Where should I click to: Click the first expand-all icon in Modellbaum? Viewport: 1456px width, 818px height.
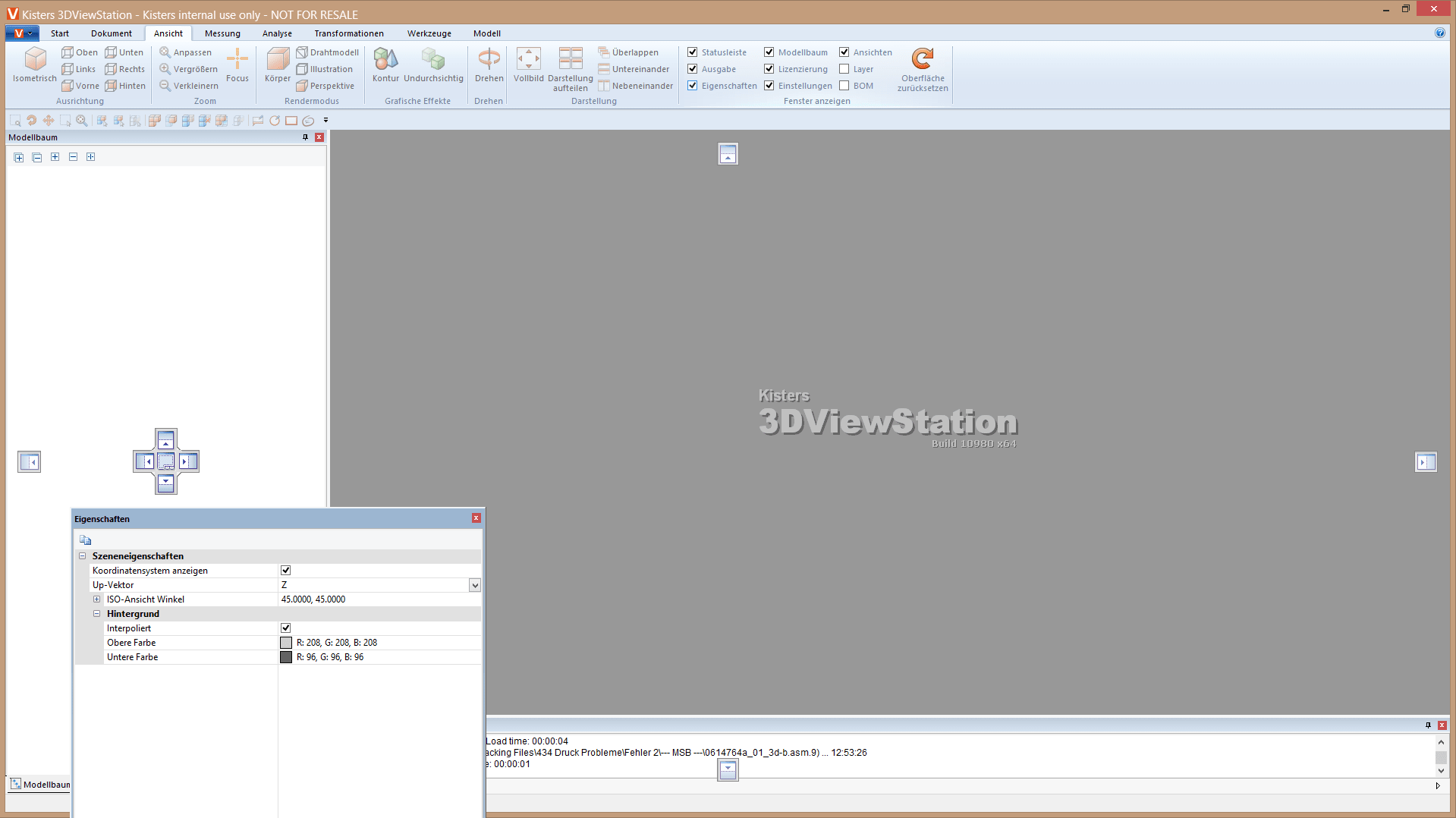19,157
